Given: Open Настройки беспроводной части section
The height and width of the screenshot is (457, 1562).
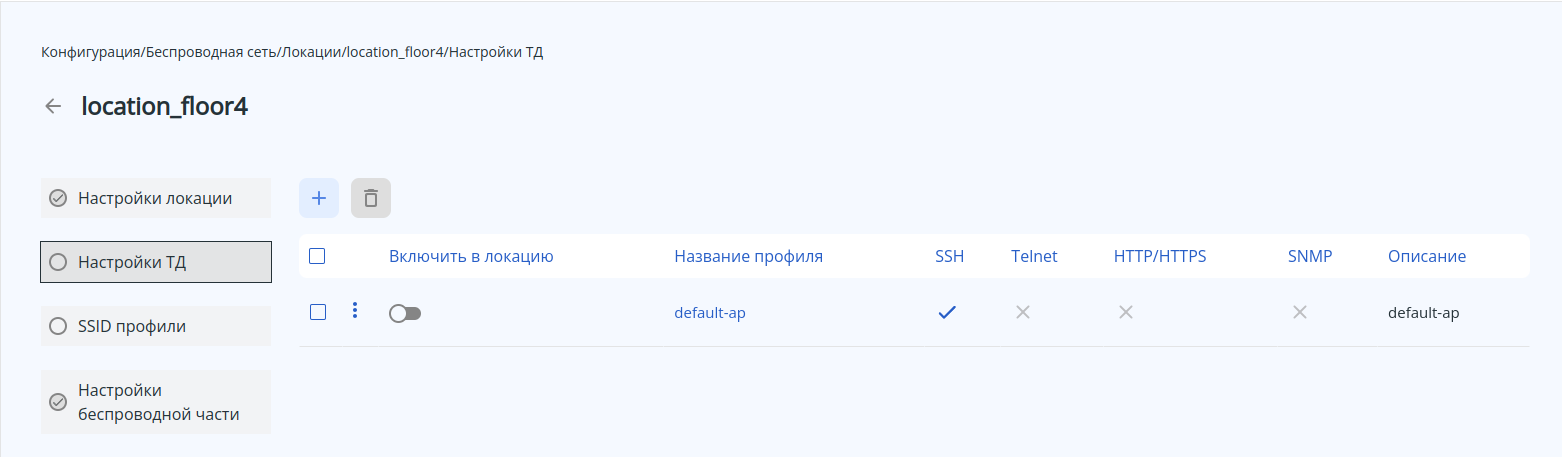Looking at the screenshot, I should pyautogui.click(x=155, y=402).
